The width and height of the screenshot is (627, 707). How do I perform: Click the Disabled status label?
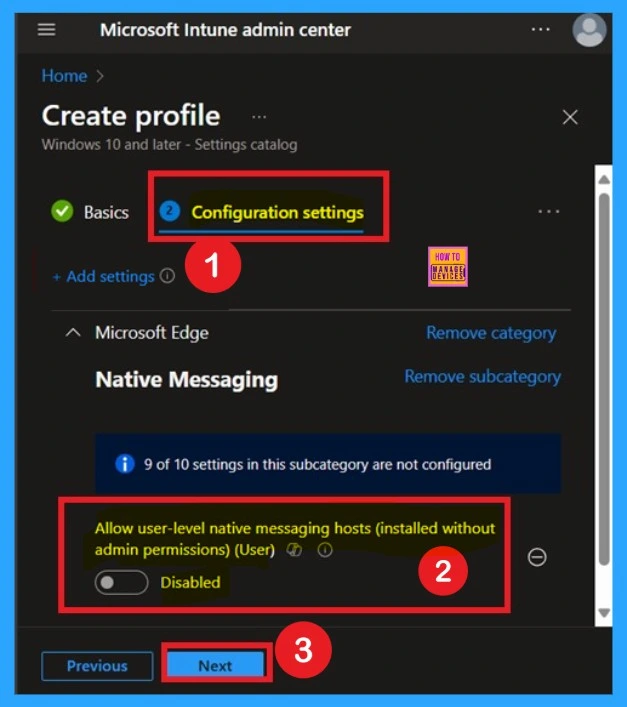tap(190, 582)
